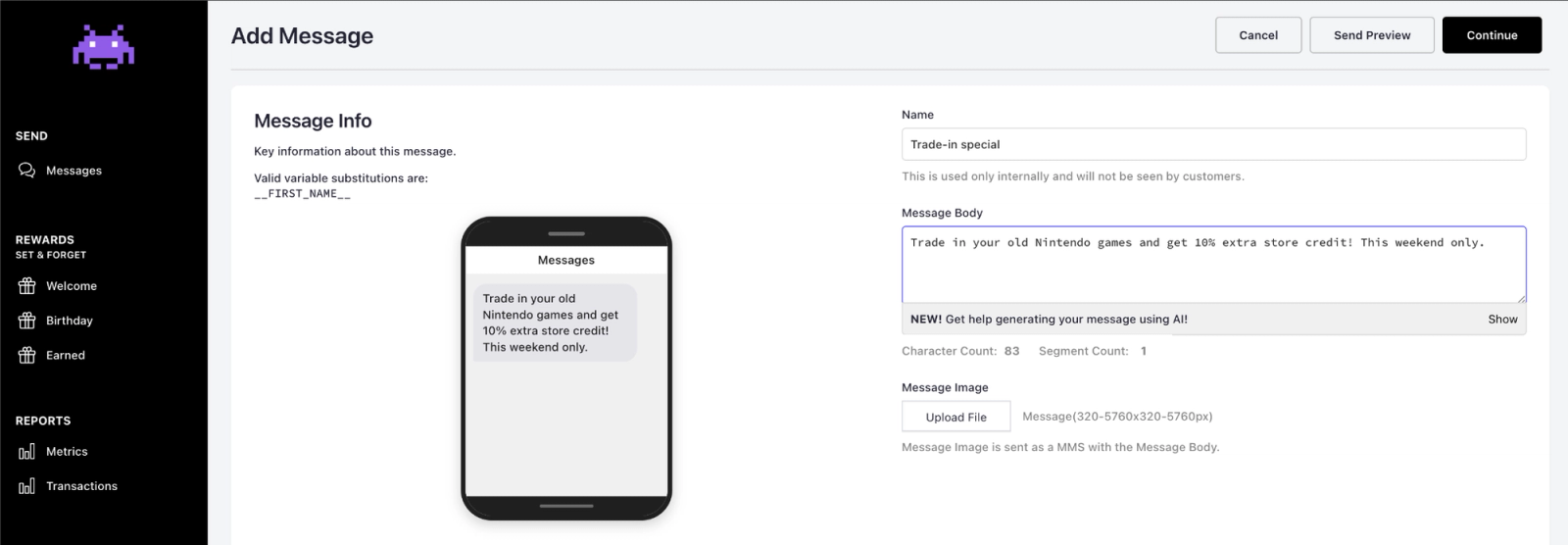Click the Metrics bar chart icon
1568x545 pixels.
point(26,452)
